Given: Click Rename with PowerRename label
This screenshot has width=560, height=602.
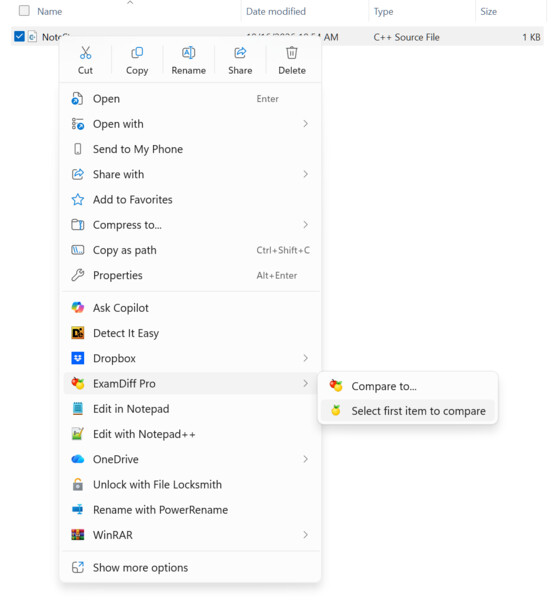Looking at the screenshot, I should 160,510.
